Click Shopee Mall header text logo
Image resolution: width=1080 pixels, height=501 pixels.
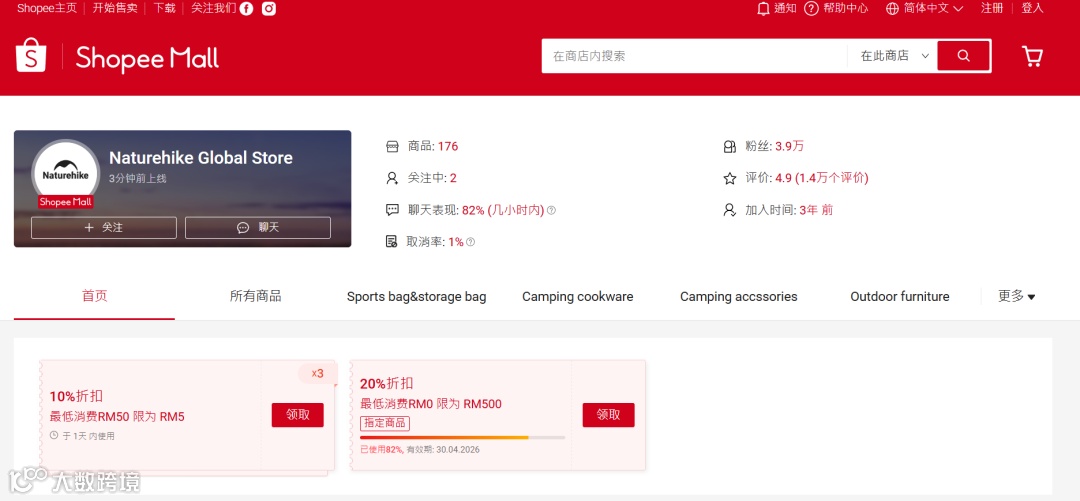click(147, 58)
